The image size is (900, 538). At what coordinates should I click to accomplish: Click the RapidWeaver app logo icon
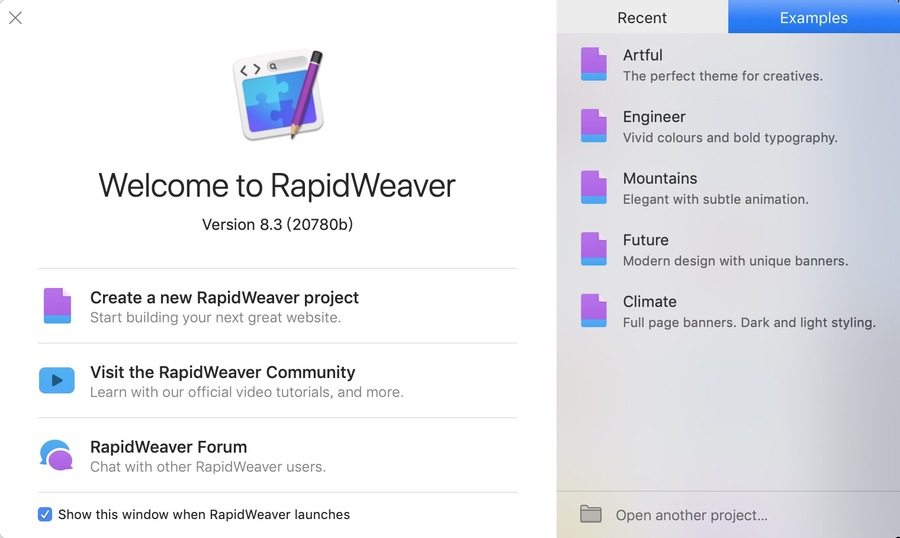[277, 94]
